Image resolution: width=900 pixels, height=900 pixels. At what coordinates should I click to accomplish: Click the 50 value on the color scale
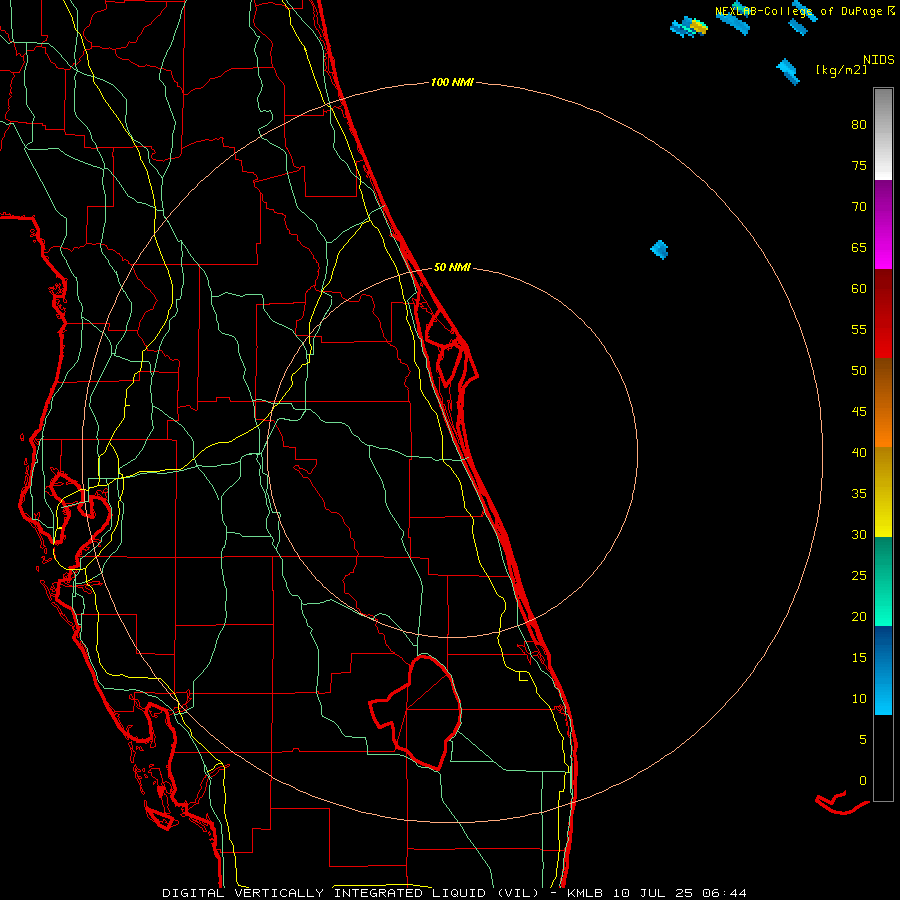pos(859,371)
